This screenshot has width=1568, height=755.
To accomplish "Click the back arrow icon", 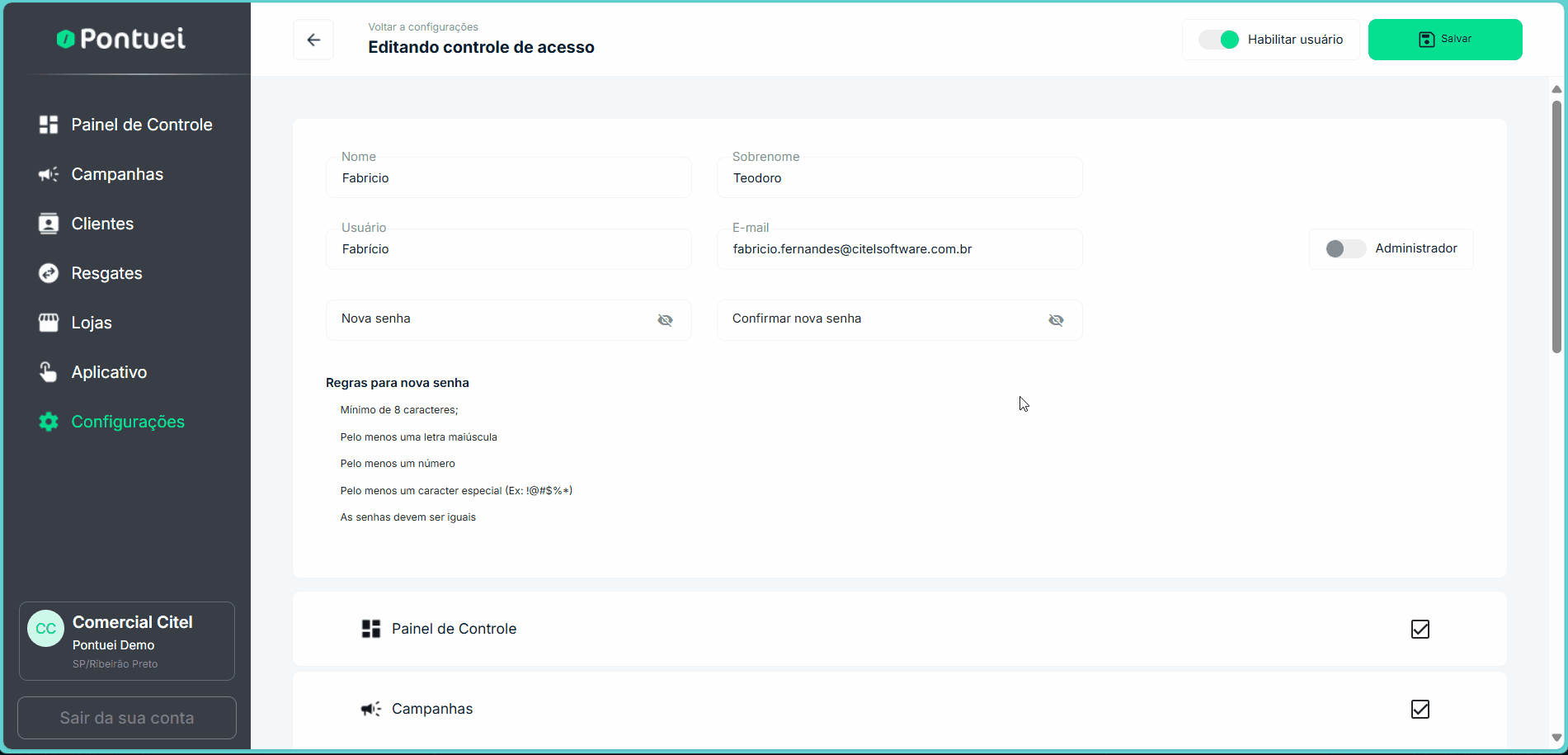I will pos(313,40).
